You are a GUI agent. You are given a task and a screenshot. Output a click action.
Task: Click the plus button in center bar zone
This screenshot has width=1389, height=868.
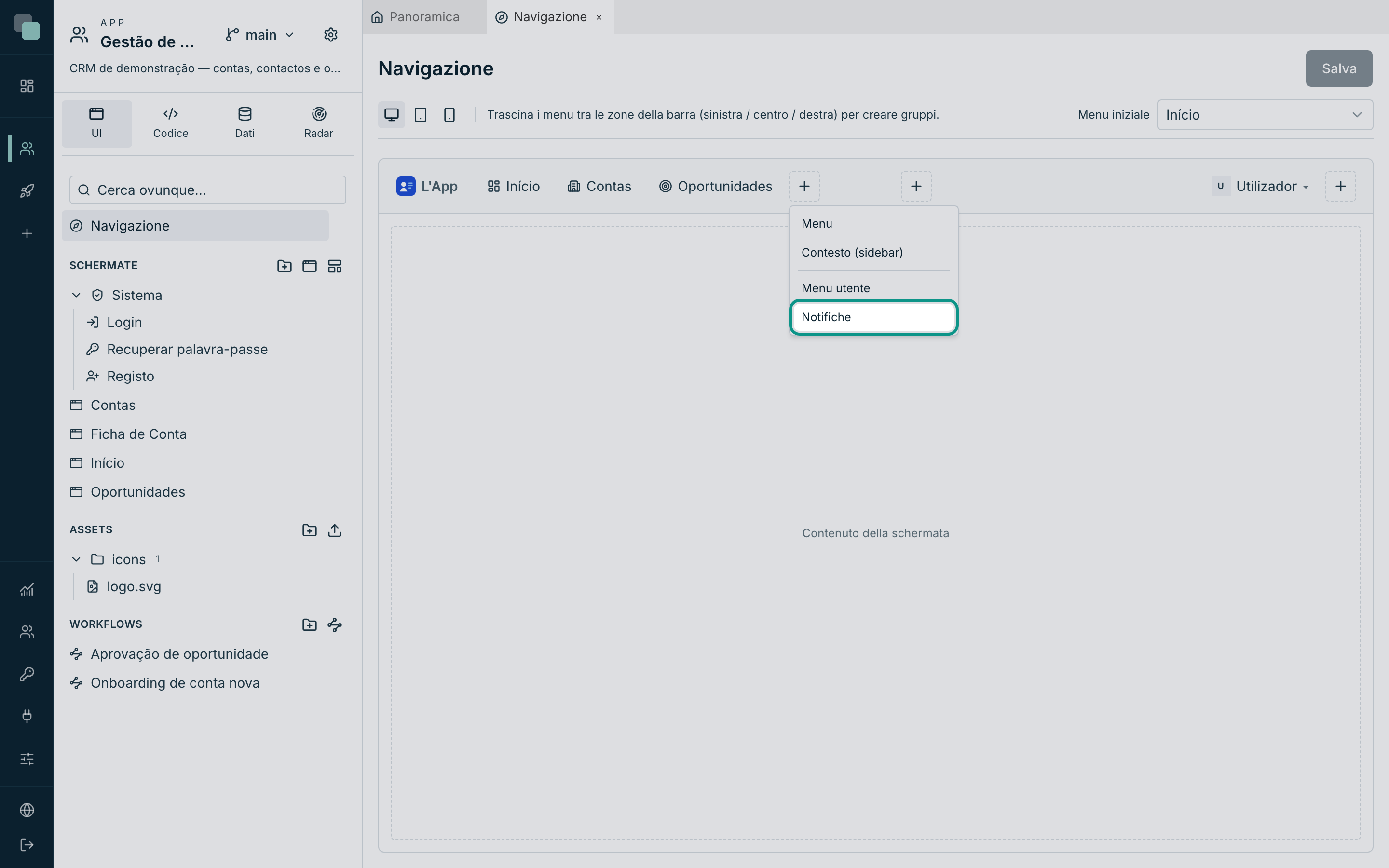coord(916,186)
